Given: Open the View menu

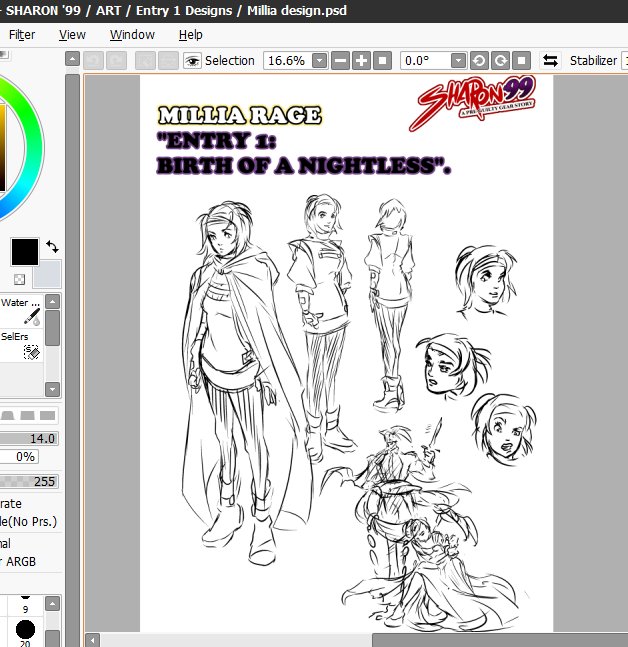Looking at the screenshot, I should click(x=72, y=35).
